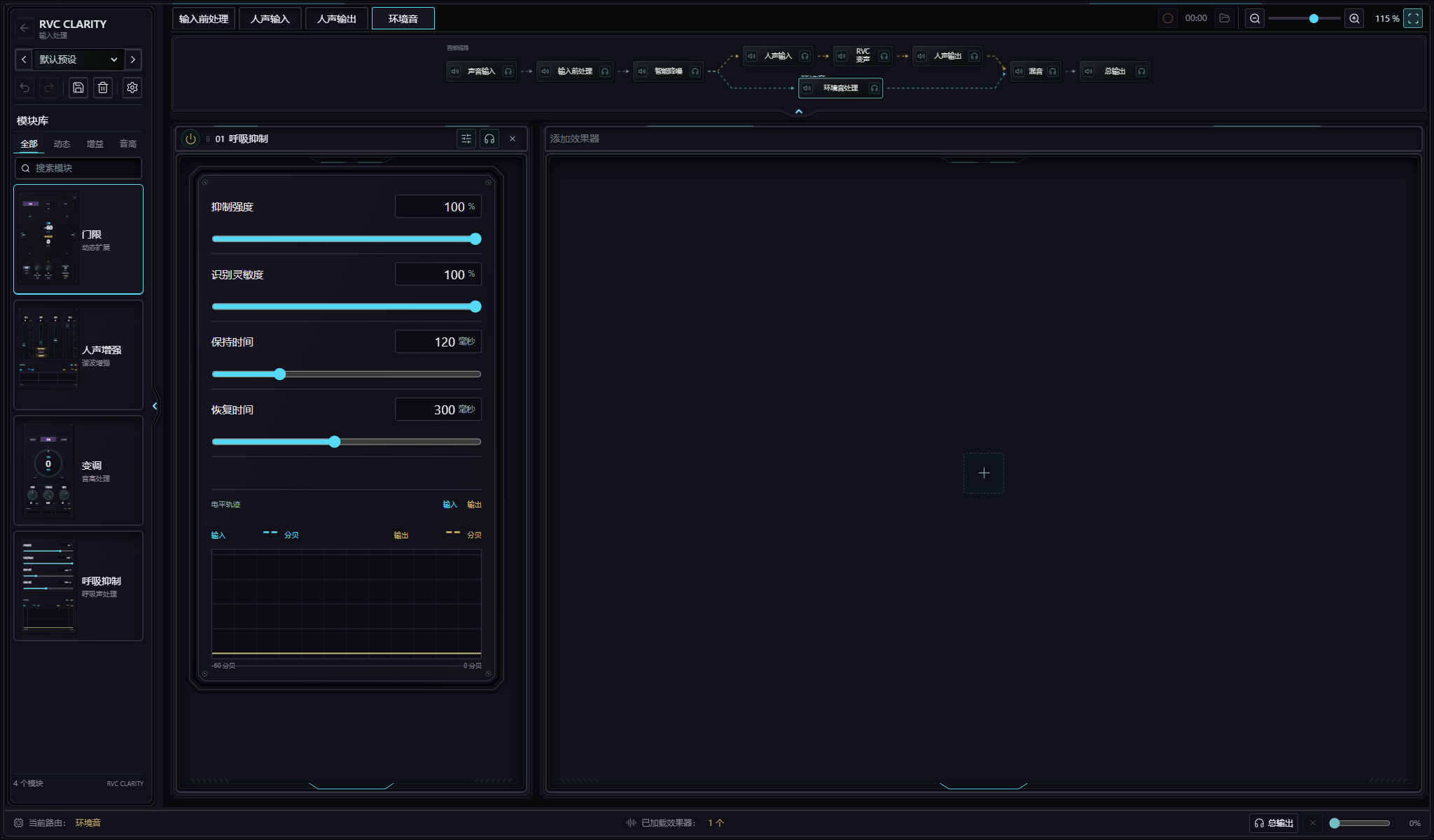The height and width of the screenshot is (840, 1434).
Task: Open settings with the gear icon
Action: [x=132, y=87]
